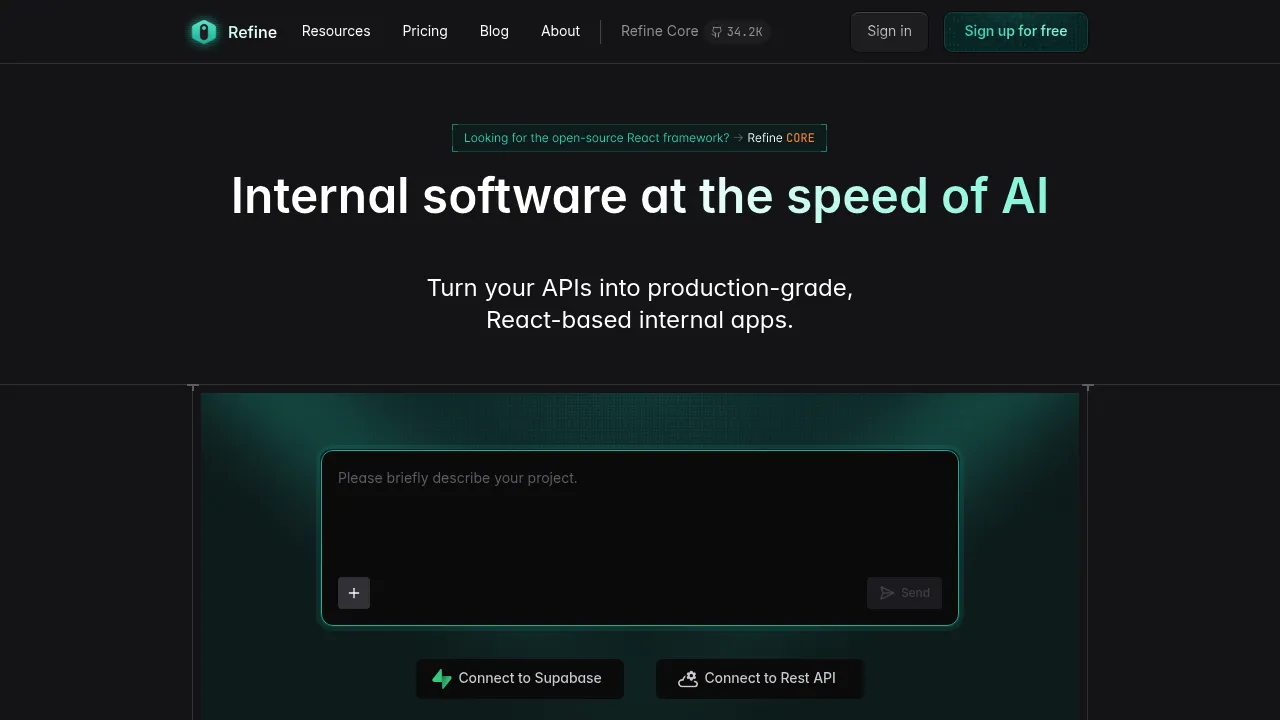Screen dimensions: 1280x720
Task: Click Sign up for free
Action: click(x=1016, y=32)
